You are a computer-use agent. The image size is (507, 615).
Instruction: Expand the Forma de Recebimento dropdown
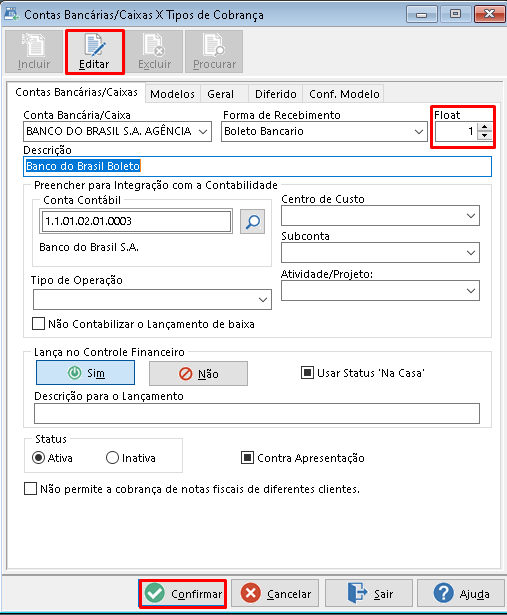coord(418,131)
